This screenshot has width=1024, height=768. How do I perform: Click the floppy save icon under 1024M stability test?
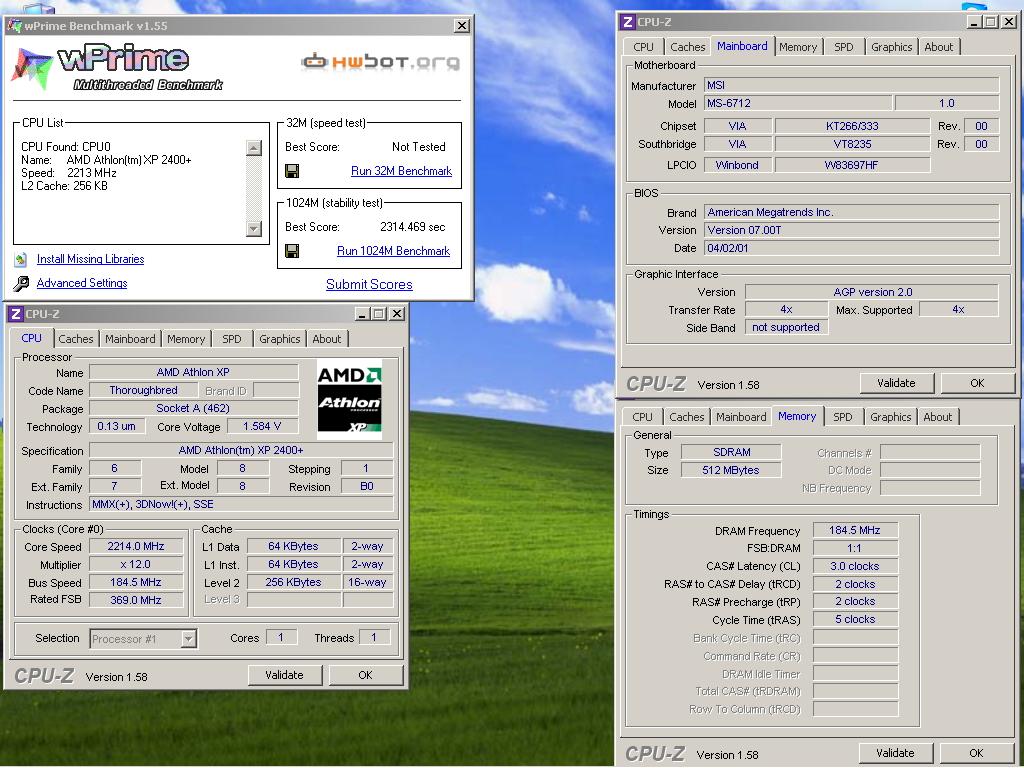click(292, 251)
